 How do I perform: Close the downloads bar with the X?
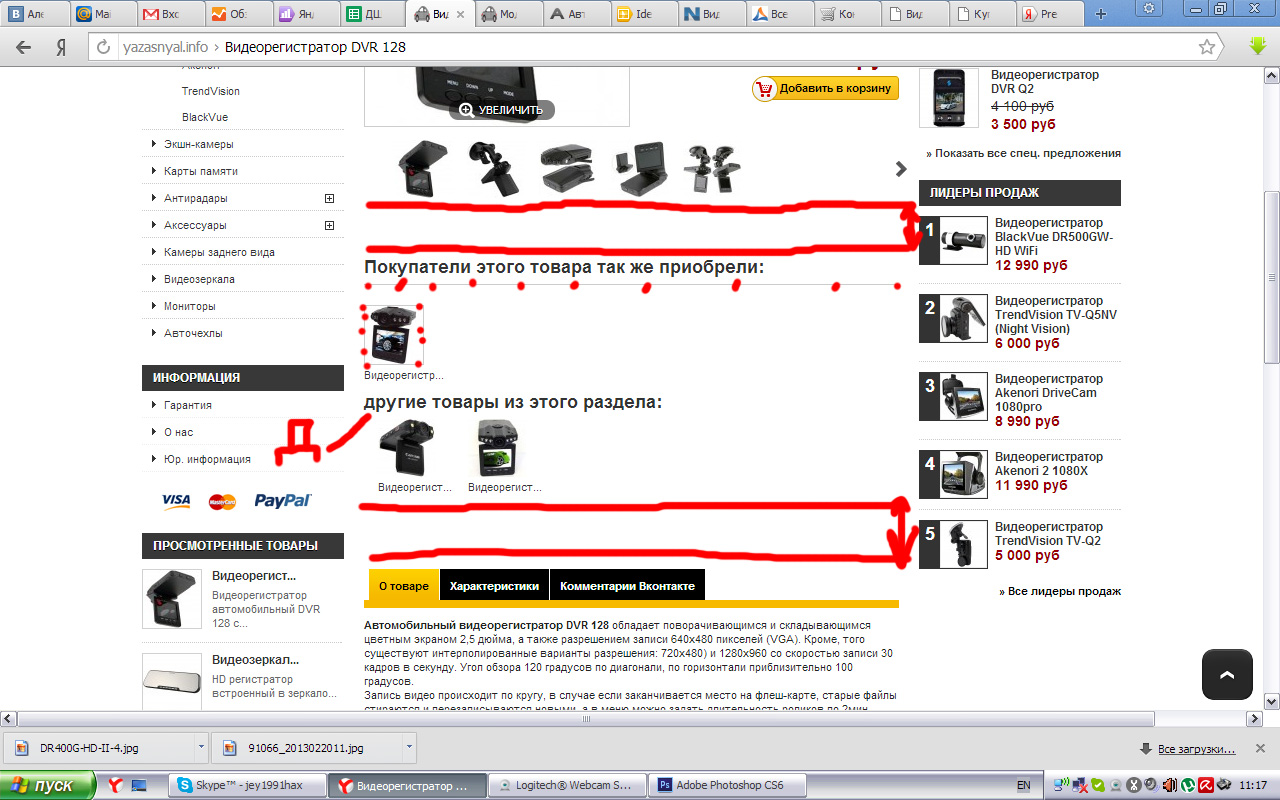[1262, 748]
